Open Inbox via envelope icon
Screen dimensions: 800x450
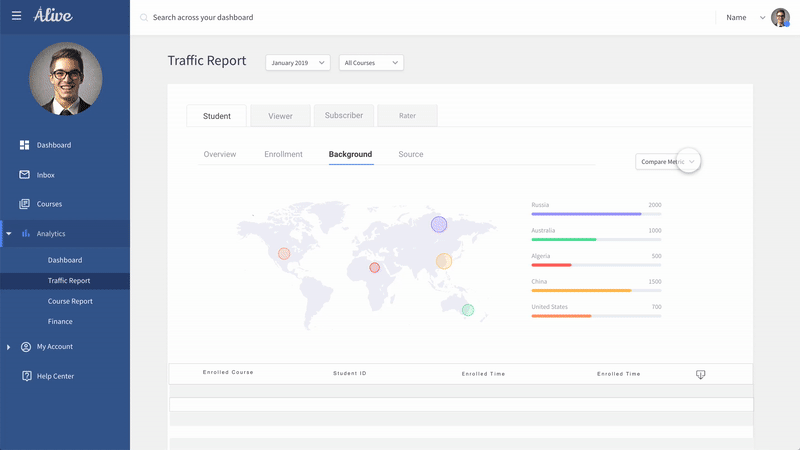coord(24,175)
